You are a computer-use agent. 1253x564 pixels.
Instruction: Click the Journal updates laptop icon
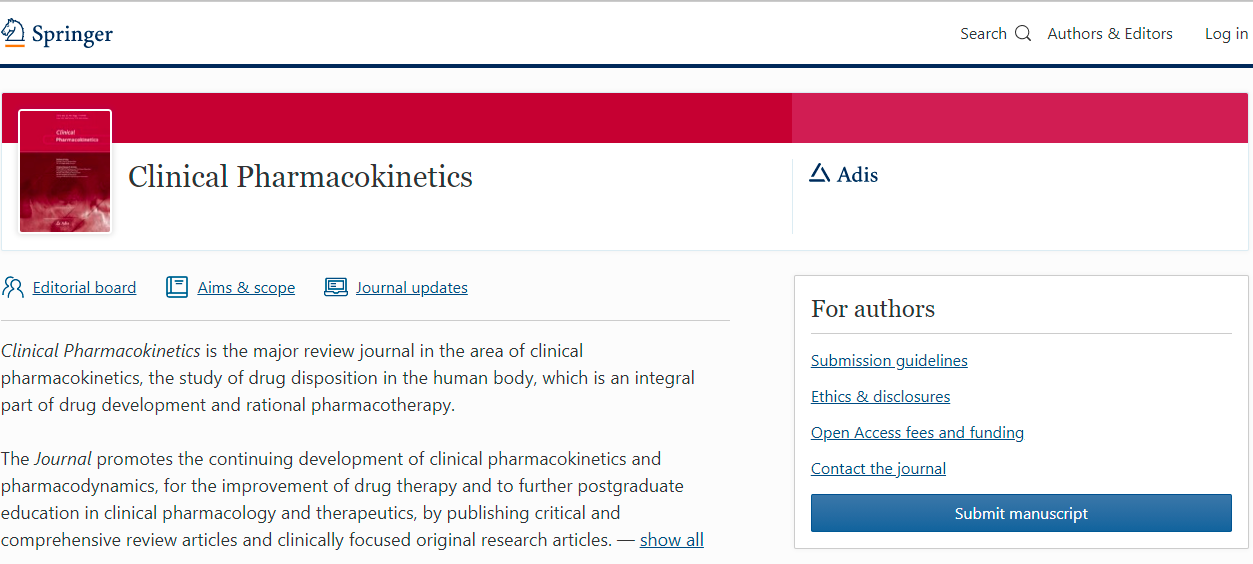pos(336,288)
